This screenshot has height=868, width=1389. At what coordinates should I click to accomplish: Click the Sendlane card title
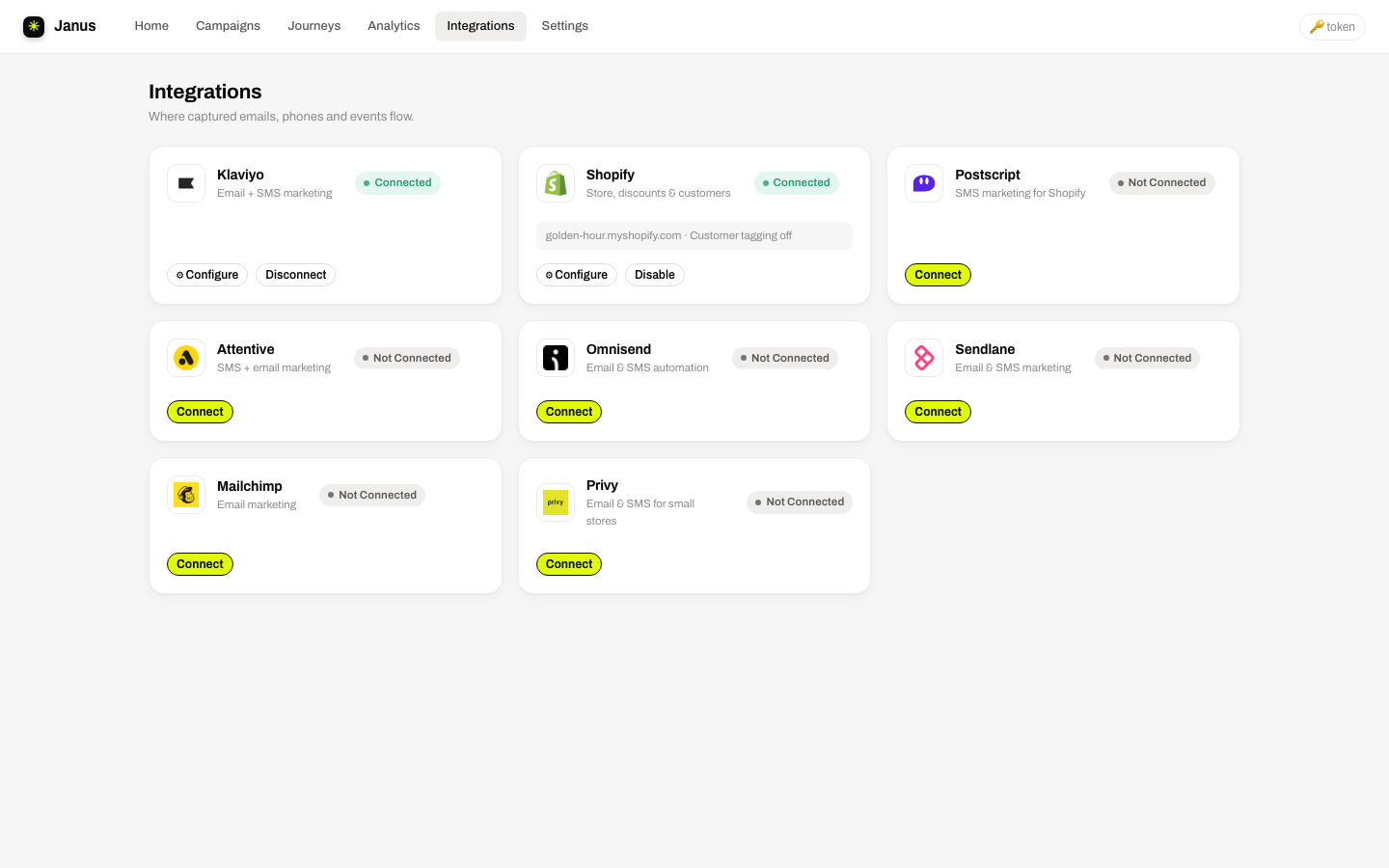[985, 349]
